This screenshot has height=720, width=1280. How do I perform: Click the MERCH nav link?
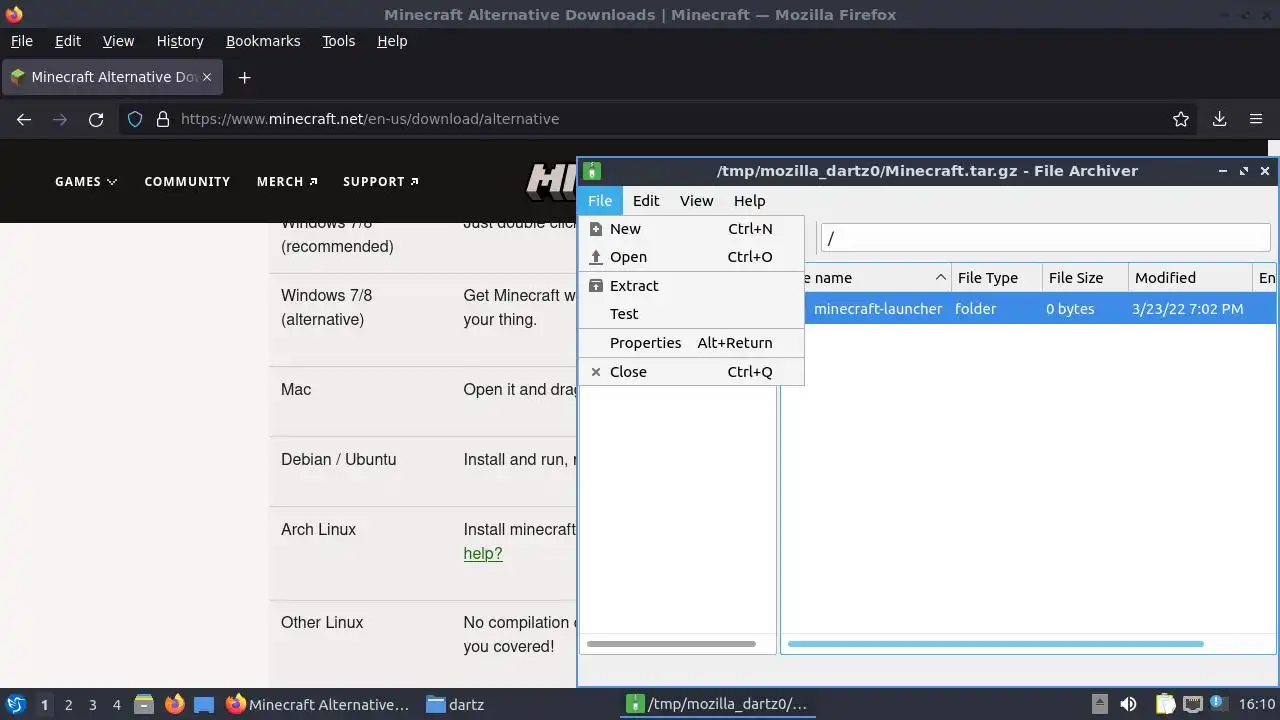287,182
